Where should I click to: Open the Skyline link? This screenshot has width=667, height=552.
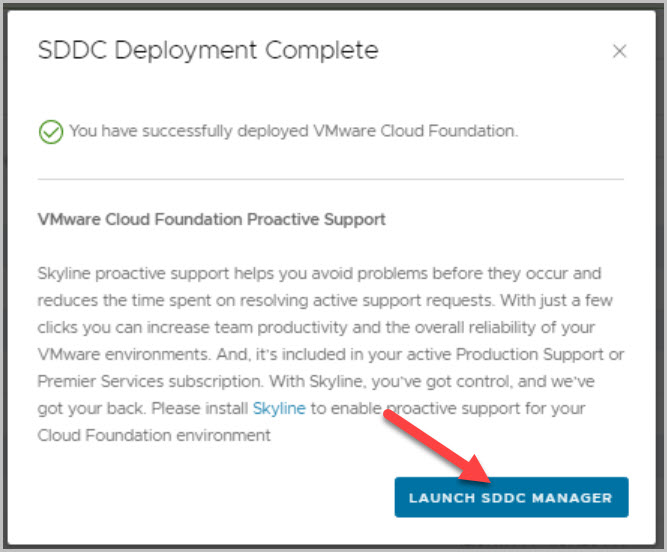click(x=279, y=409)
